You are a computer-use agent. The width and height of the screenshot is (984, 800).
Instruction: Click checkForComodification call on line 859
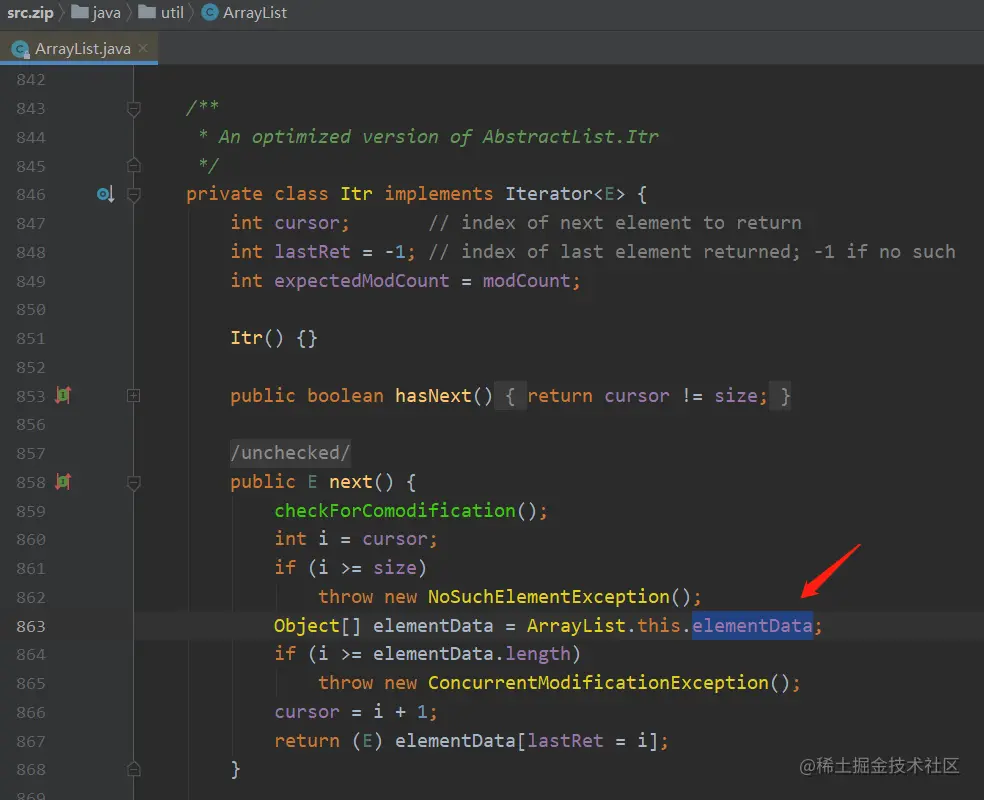pos(394,511)
